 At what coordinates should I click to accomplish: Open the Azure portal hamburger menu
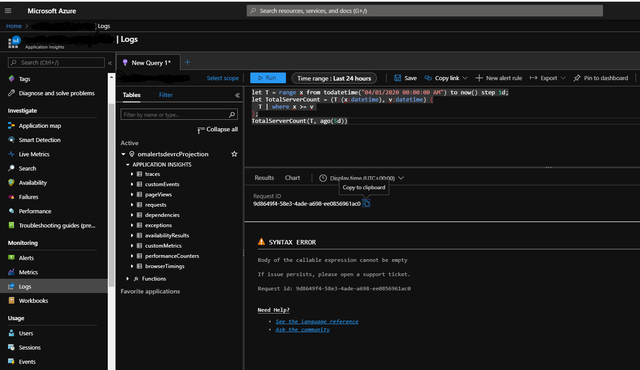[x=8, y=11]
